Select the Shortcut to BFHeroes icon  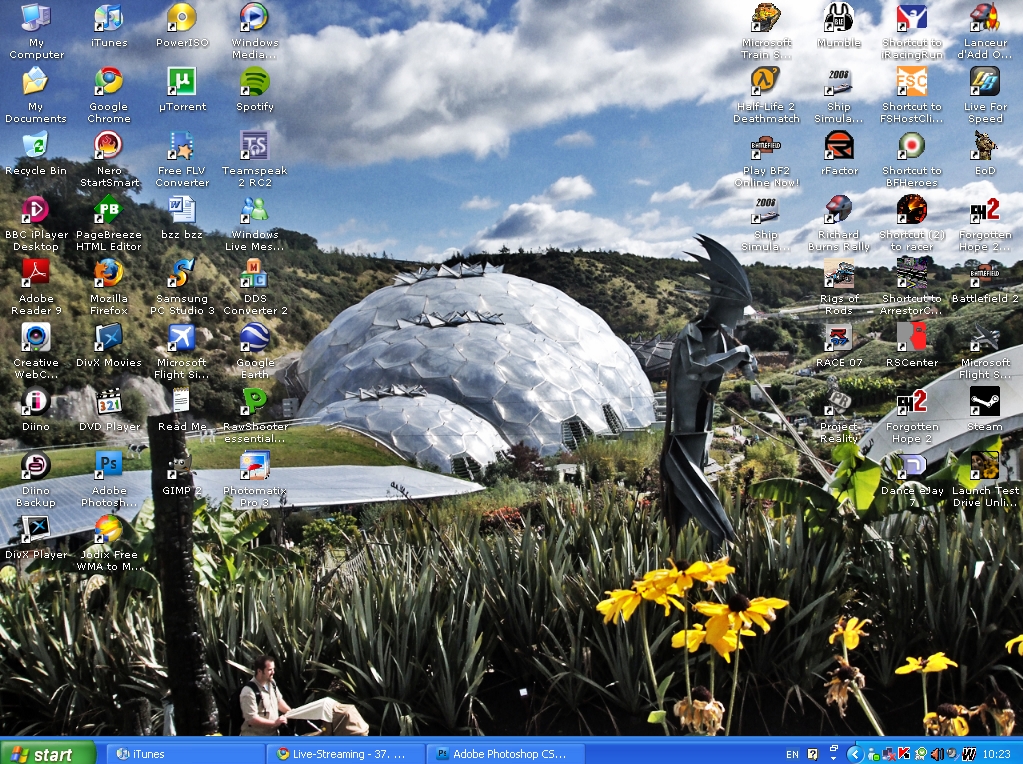click(912, 146)
